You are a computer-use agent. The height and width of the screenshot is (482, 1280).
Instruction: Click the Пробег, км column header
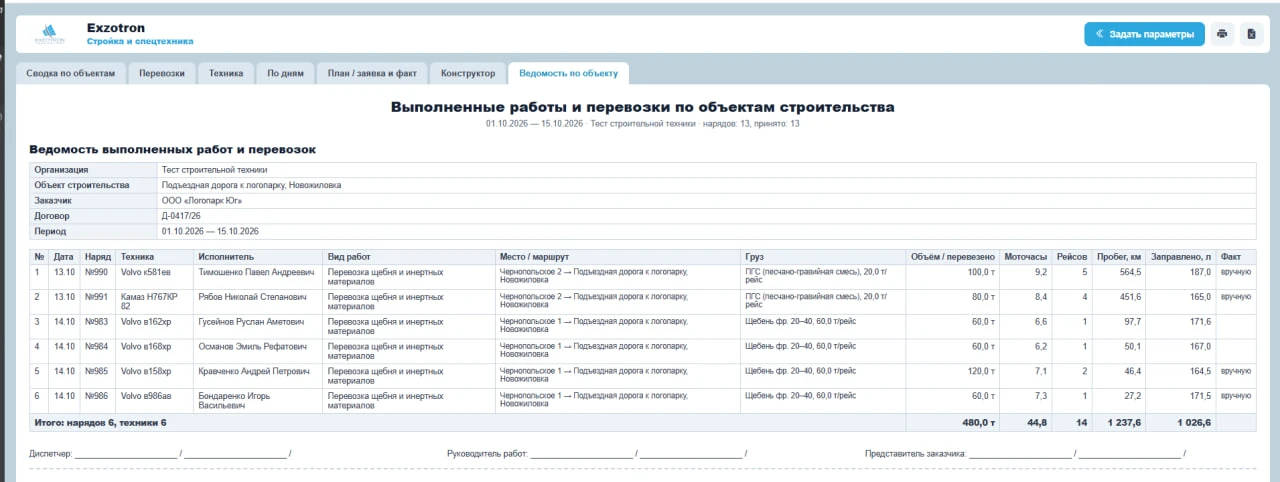pyautogui.click(x=1118, y=257)
